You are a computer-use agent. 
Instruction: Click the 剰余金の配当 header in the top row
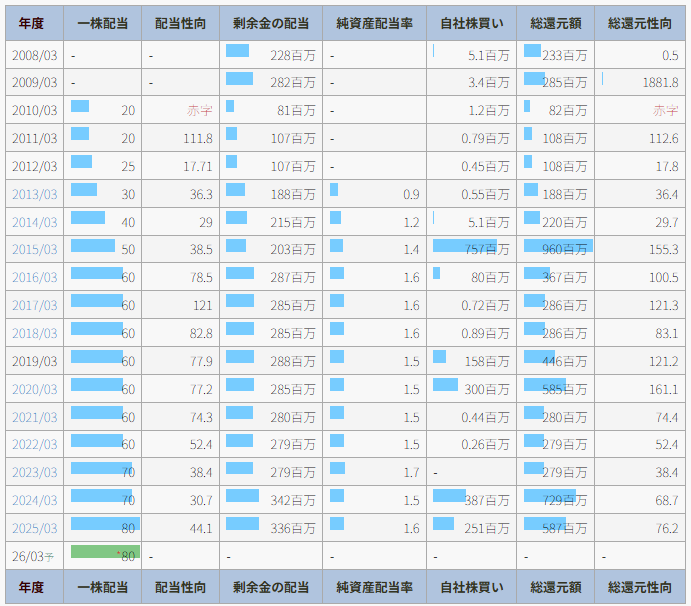click(x=270, y=24)
